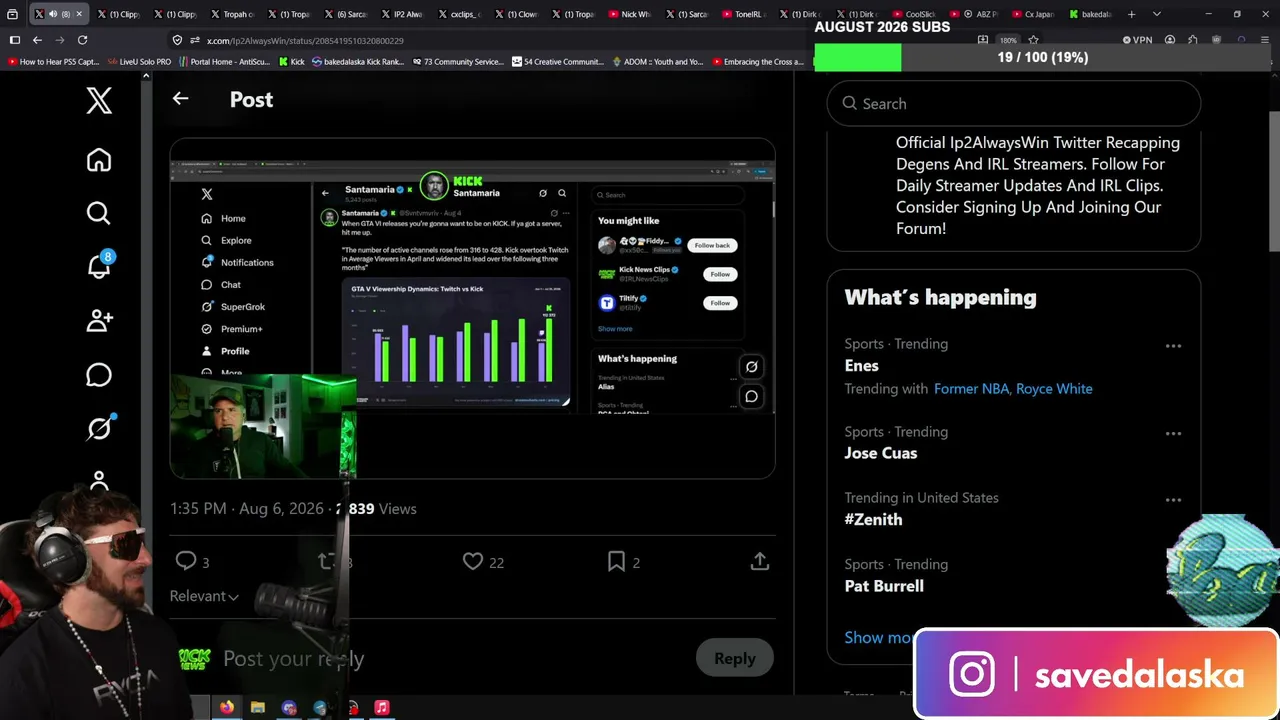Open options for the Jose Cuas trend
Screen dimensions: 1280x720
[x=1173, y=434]
